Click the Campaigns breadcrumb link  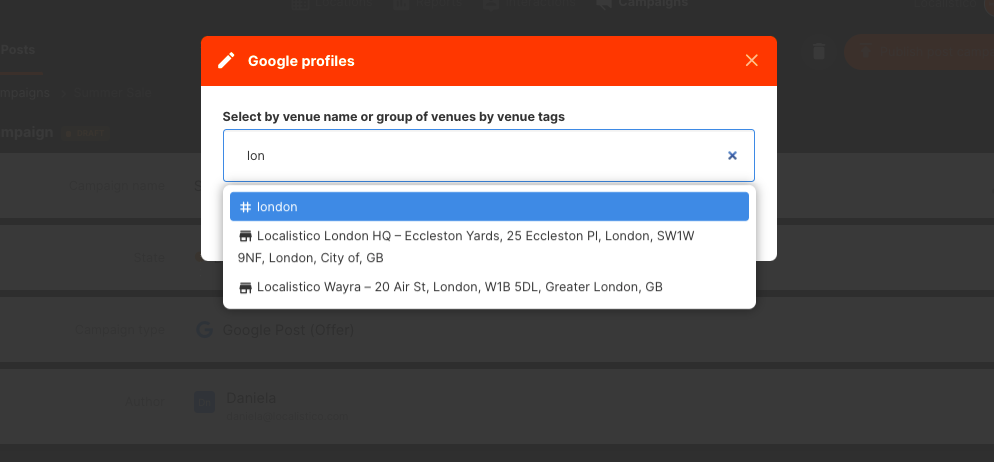(24, 93)
